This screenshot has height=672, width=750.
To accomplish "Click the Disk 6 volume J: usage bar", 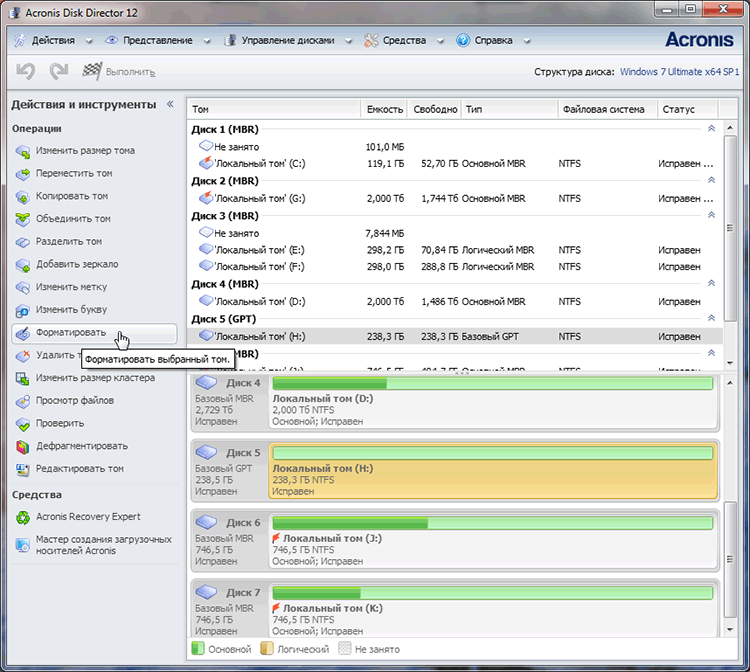I will [x=493, y=523].
